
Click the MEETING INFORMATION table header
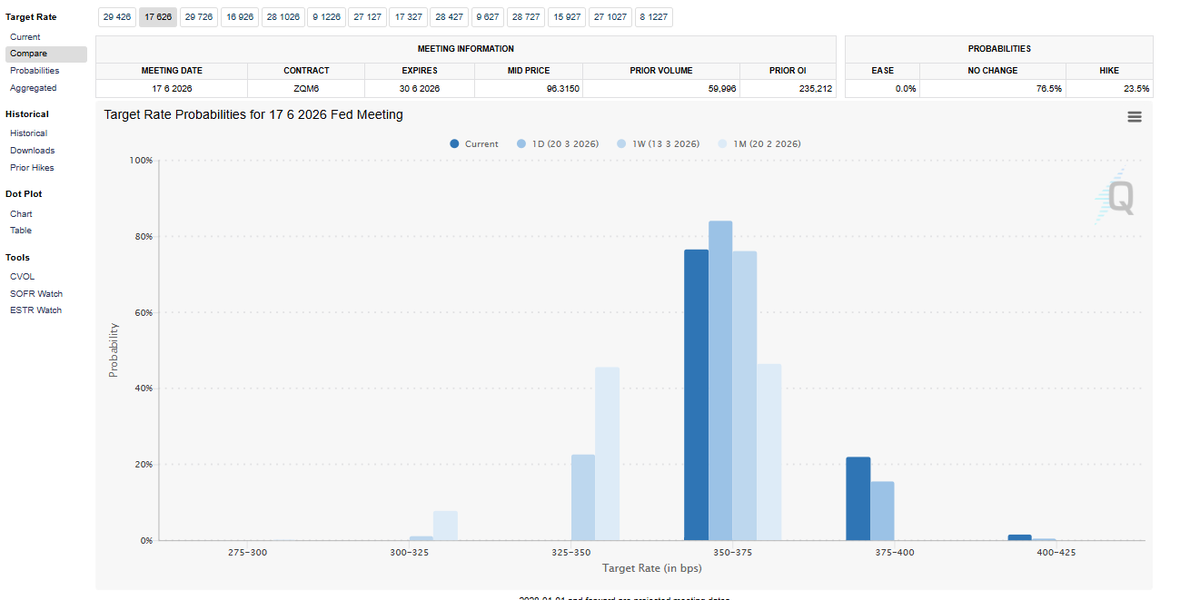coord(466,48)
